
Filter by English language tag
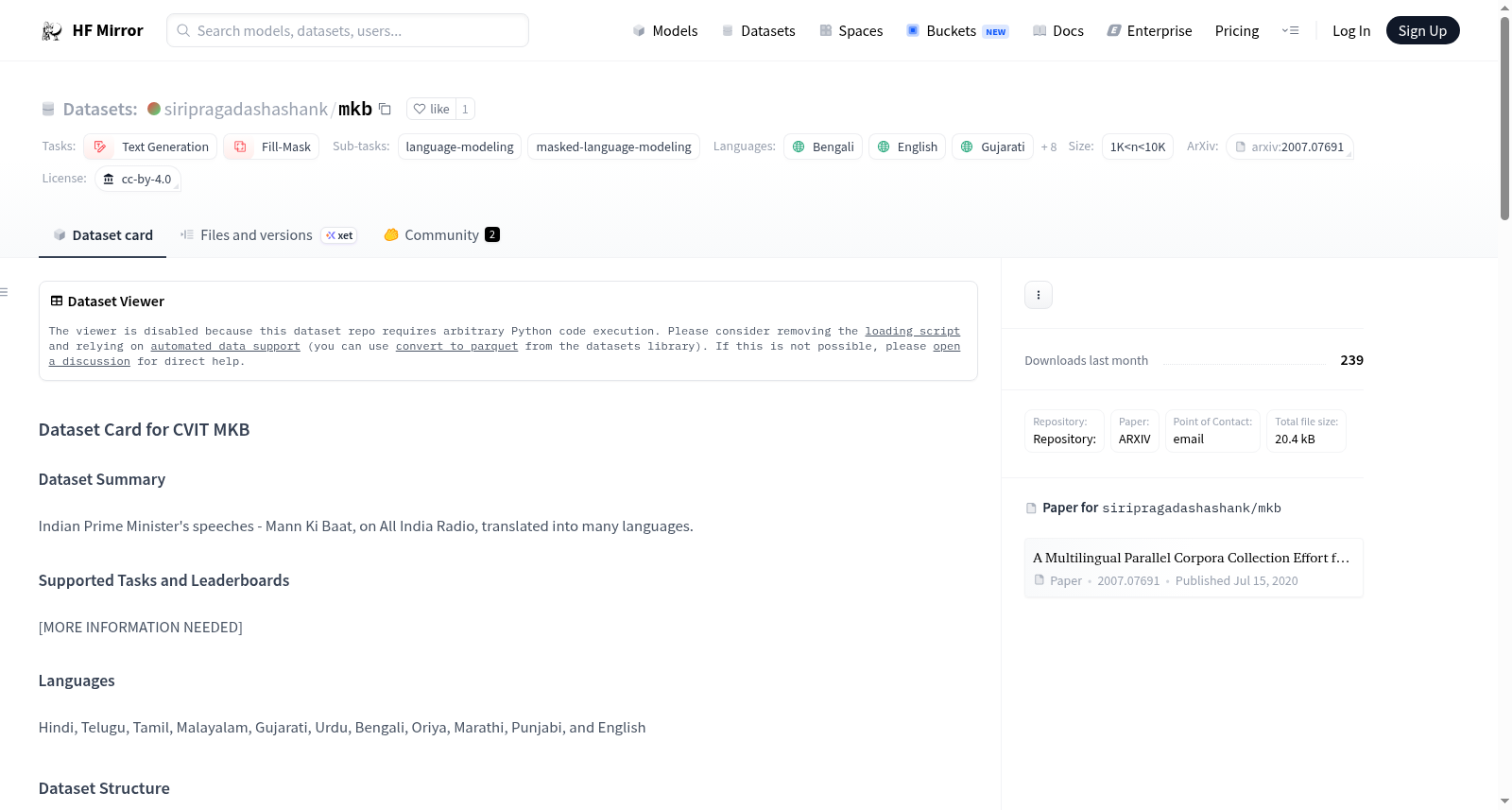tap(907, 146)
